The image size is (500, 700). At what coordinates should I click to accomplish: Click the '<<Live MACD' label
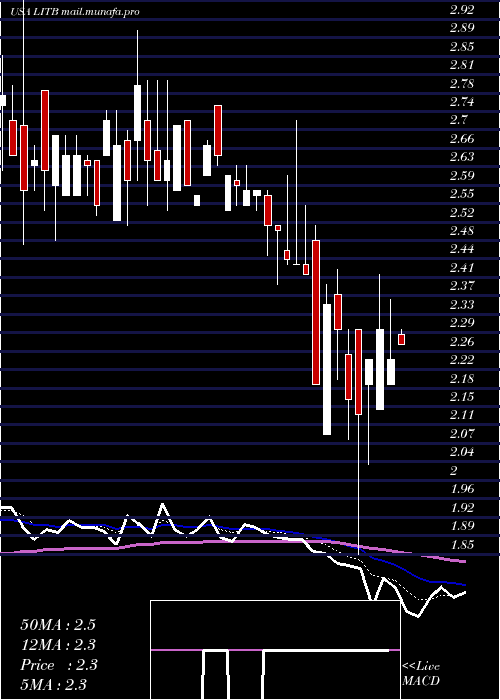(421, 674)
